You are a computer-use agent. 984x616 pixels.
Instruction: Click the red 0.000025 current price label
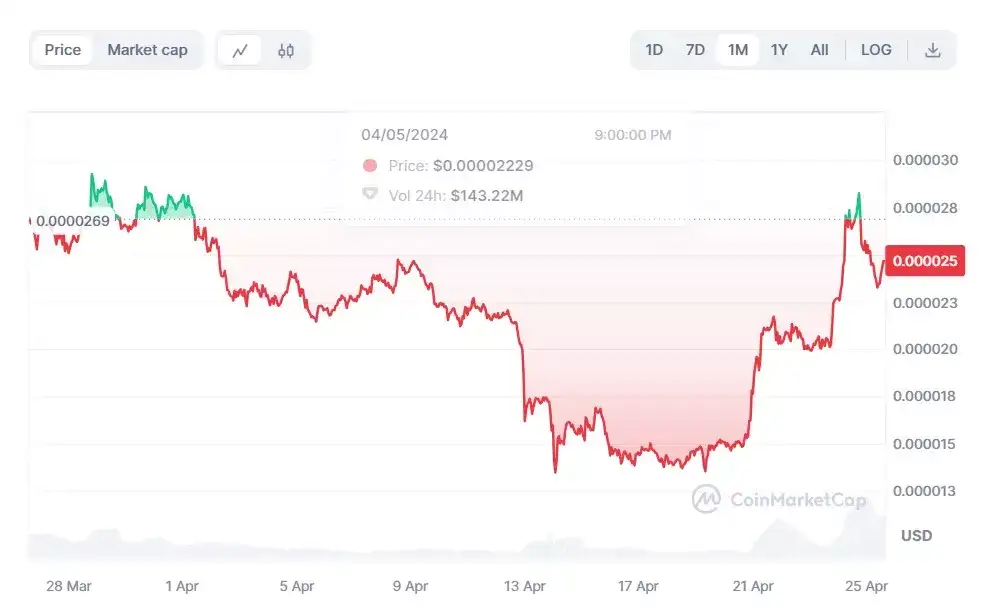(925, 260)
